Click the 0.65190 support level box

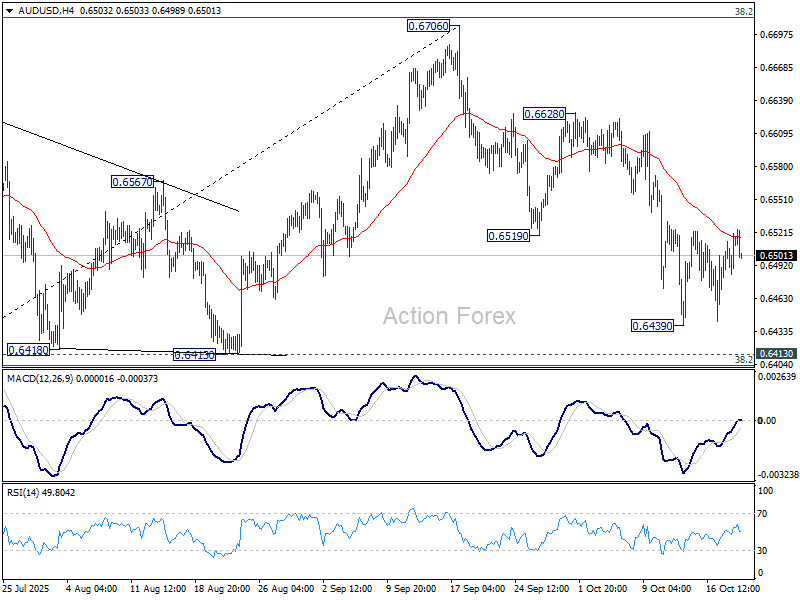click(508, 236)
